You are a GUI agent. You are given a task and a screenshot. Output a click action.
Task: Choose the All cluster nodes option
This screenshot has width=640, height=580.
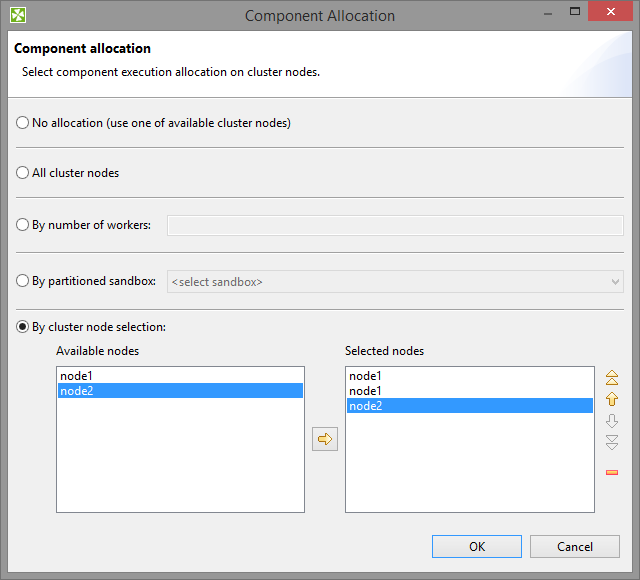click(x=23, y=173)
